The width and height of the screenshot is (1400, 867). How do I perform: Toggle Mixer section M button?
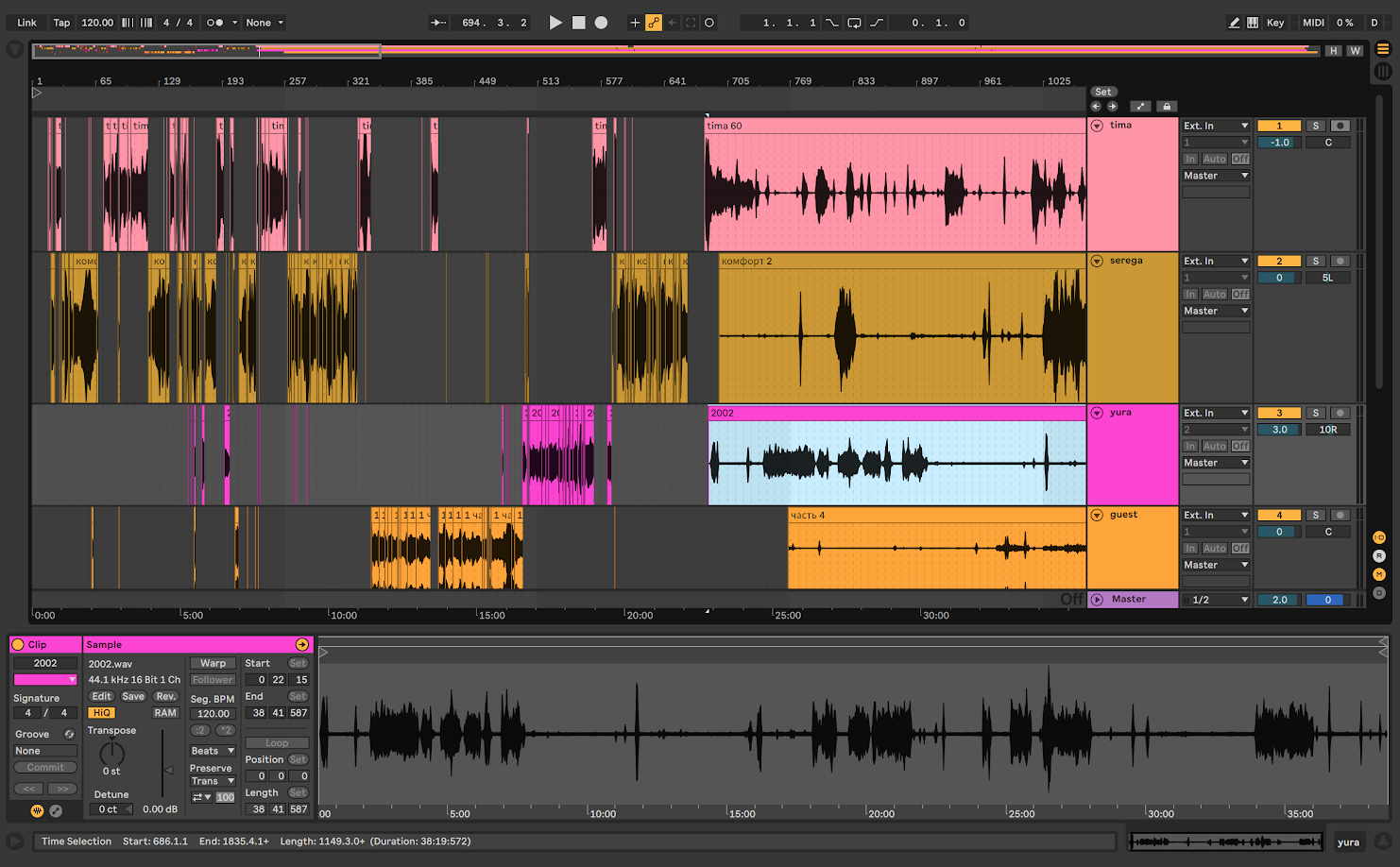[1379, 574]
